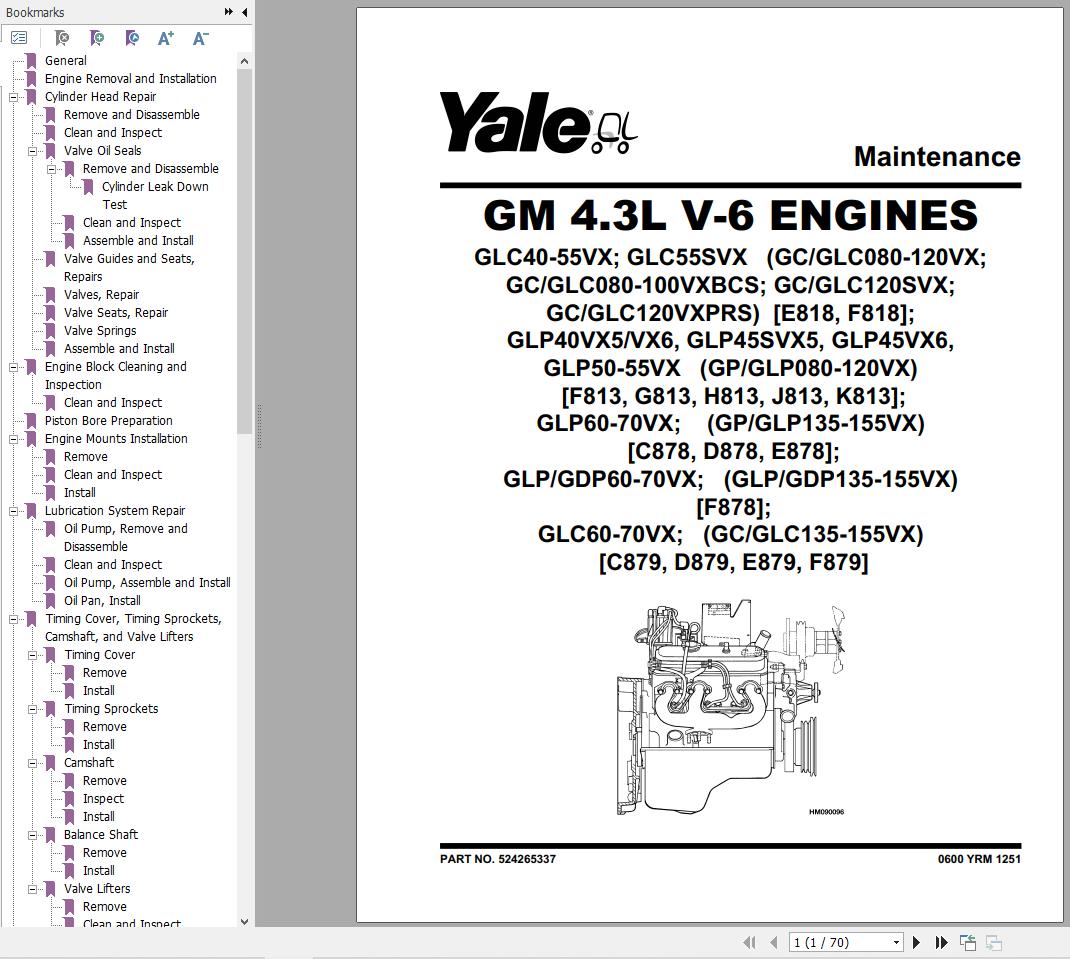Go to the Valve Springs bookmark
Viewport: 1070px width, 959px height.
[x=100, y=330]
